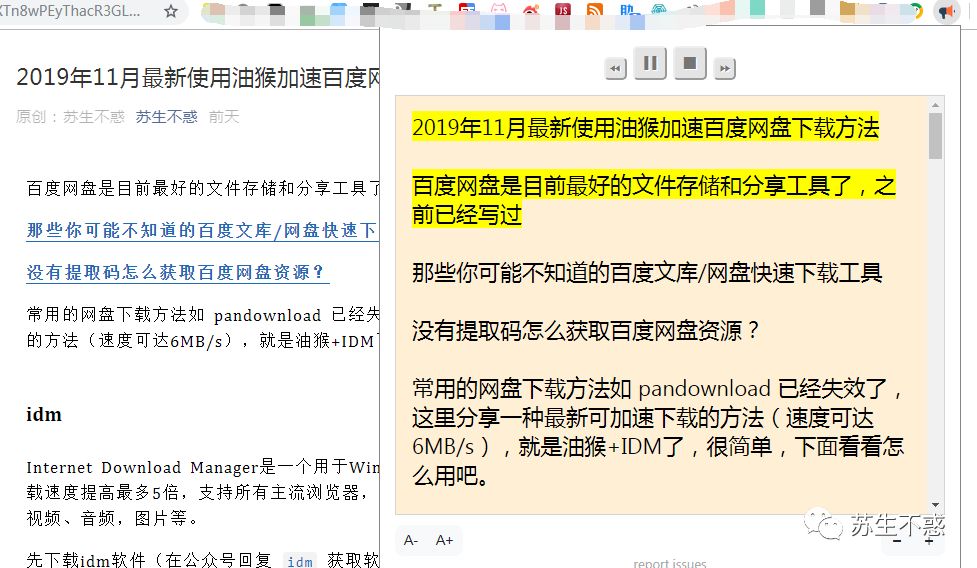Click the highlighted 百度网盘是目前最好的 paragraph
The height and width of the screenshot is (568, 977).
pyautogui.click(x=654, y=200)
